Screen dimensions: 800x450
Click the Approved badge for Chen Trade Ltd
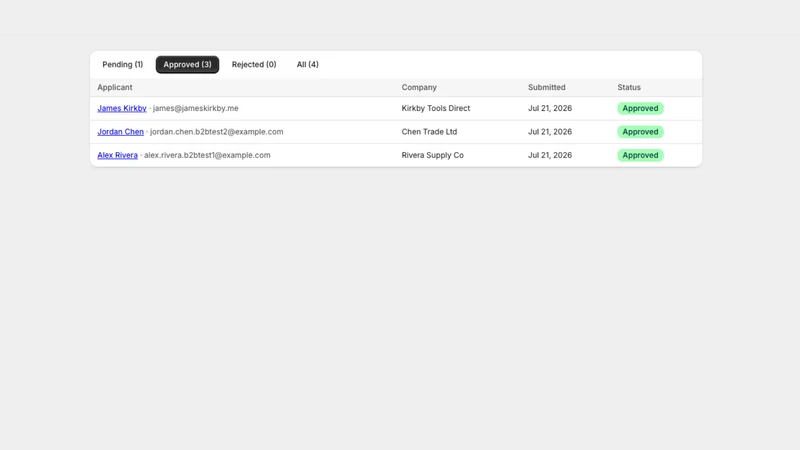640,132
